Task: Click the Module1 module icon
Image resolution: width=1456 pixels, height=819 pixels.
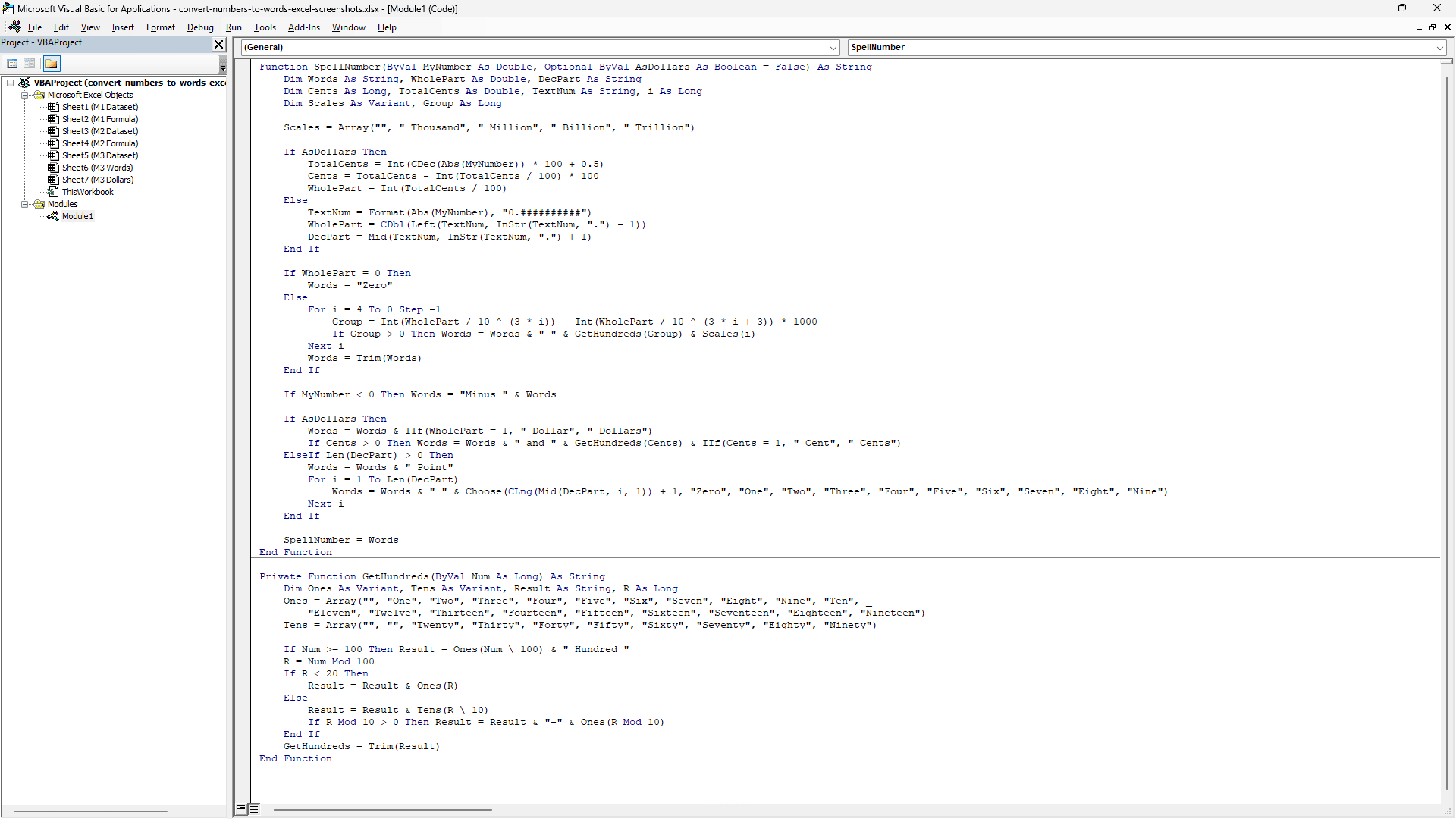Action: 53,216
